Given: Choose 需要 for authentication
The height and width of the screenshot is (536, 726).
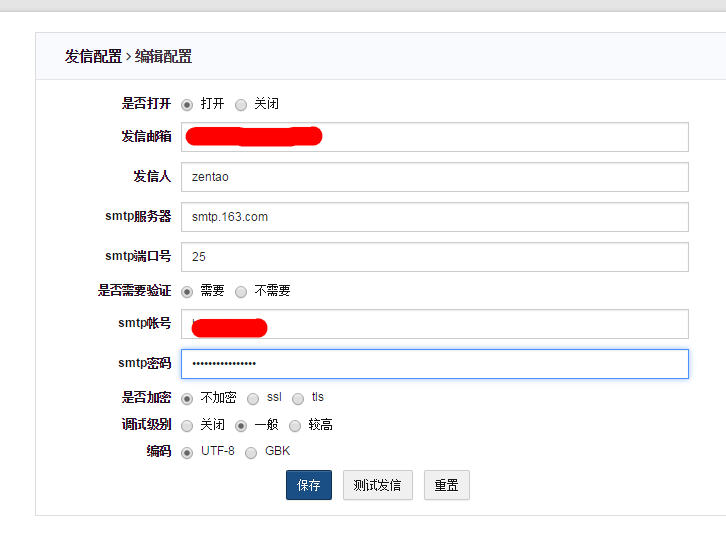Looking at the screenshot, I should coord(187,292).
